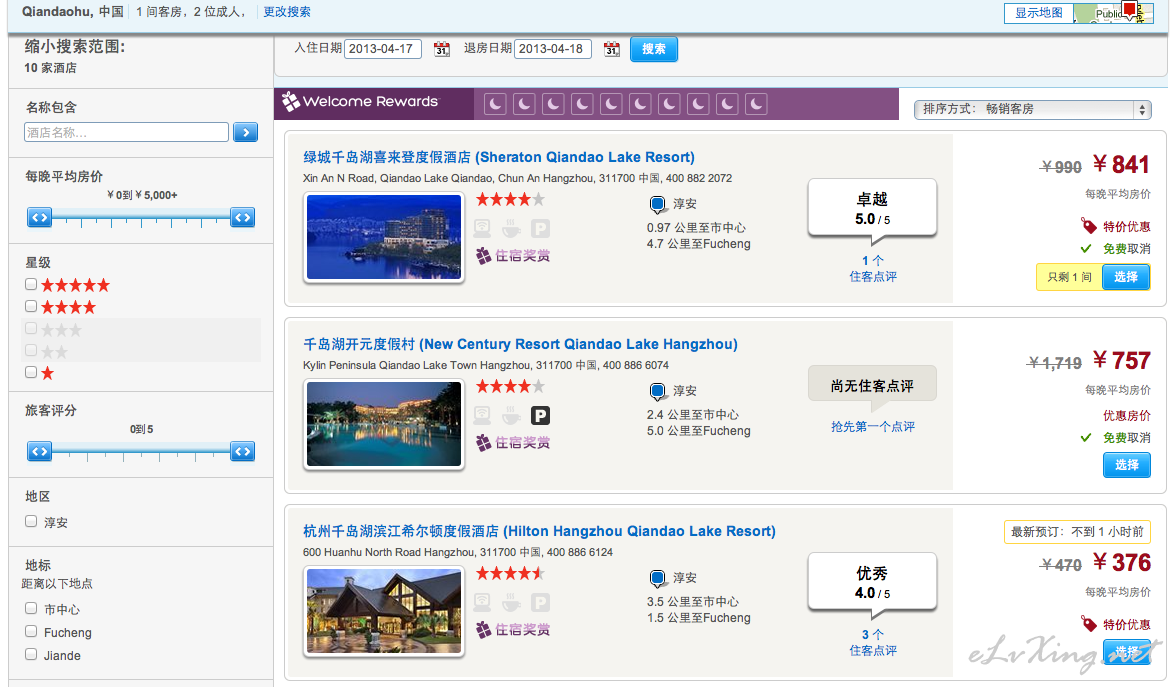This screenshot has width=1173, height=687.
Task: Open the New Century Resort photo thumbnail
Action: click(384, 424)
